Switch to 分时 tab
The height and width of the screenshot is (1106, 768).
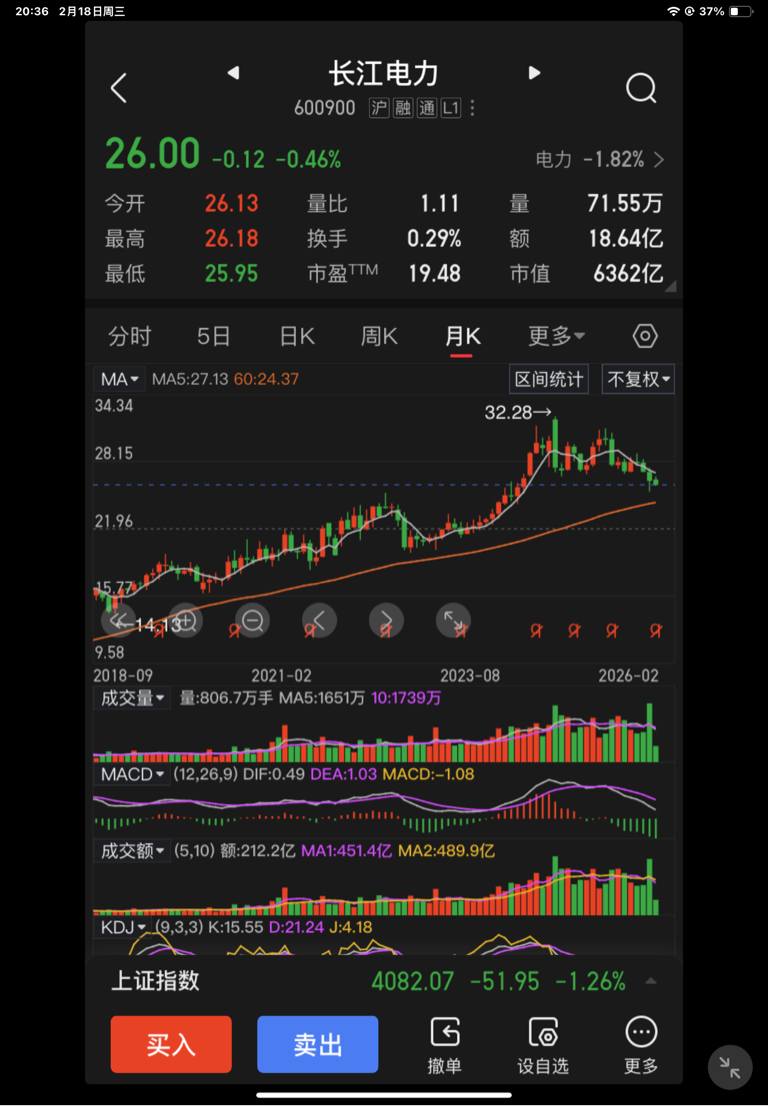click(130, 336)
